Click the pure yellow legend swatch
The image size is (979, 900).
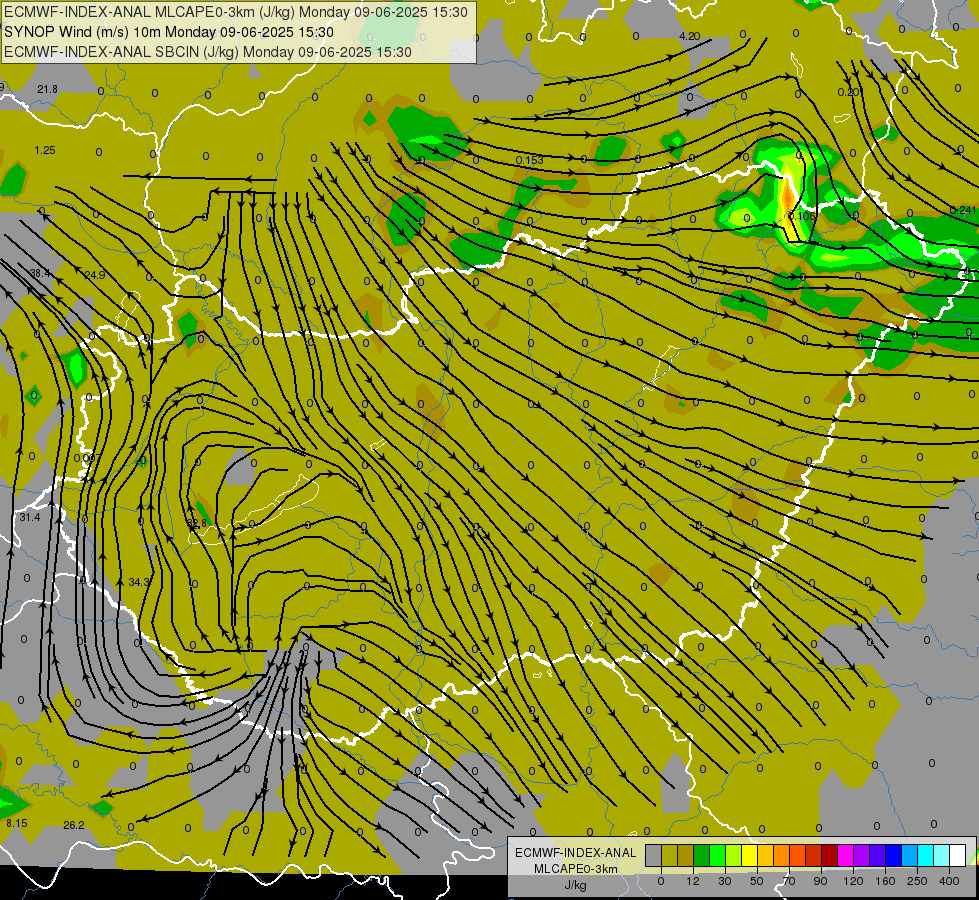750,855
